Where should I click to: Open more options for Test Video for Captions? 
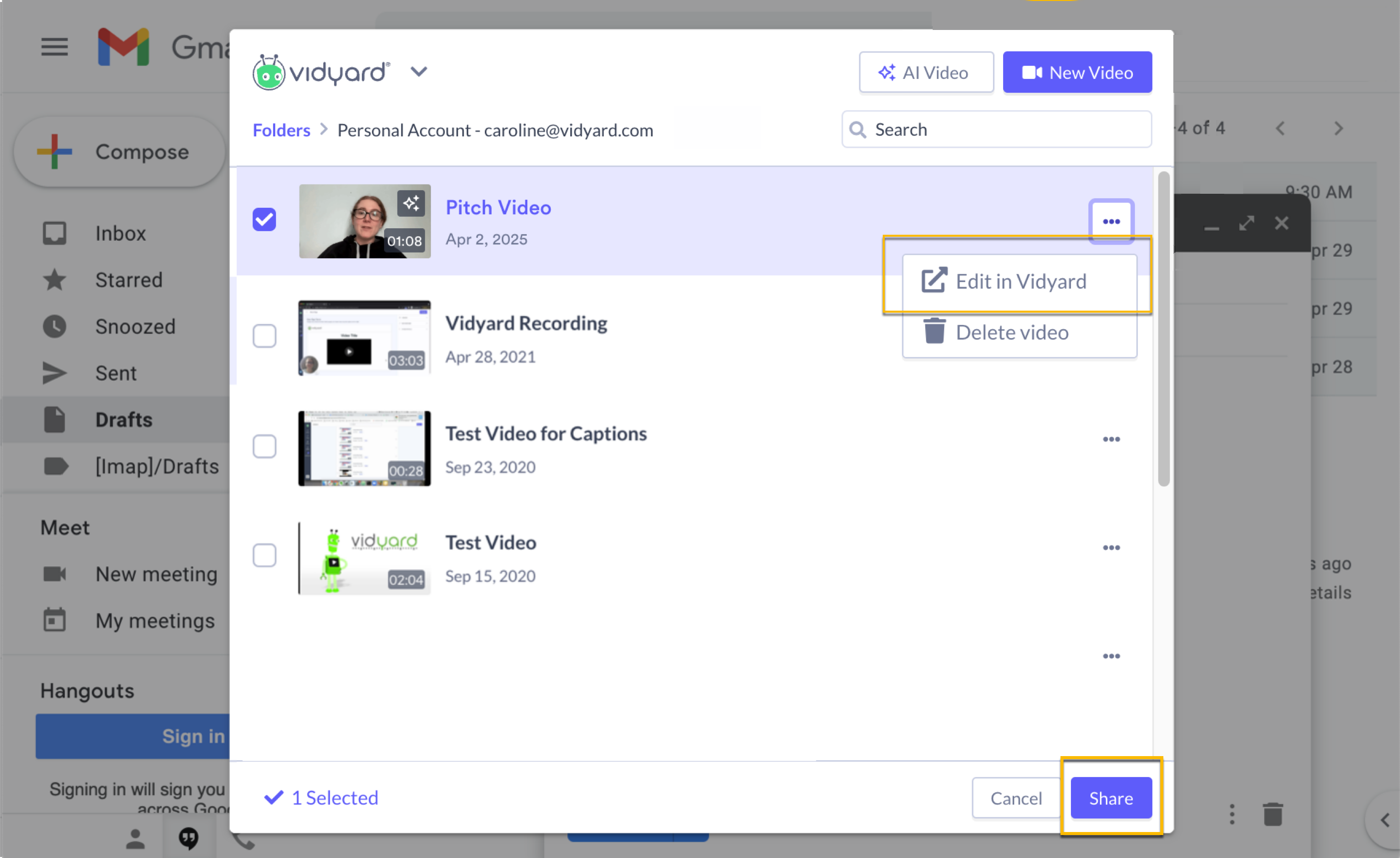pyautogui.click(x=1111, y=439)
